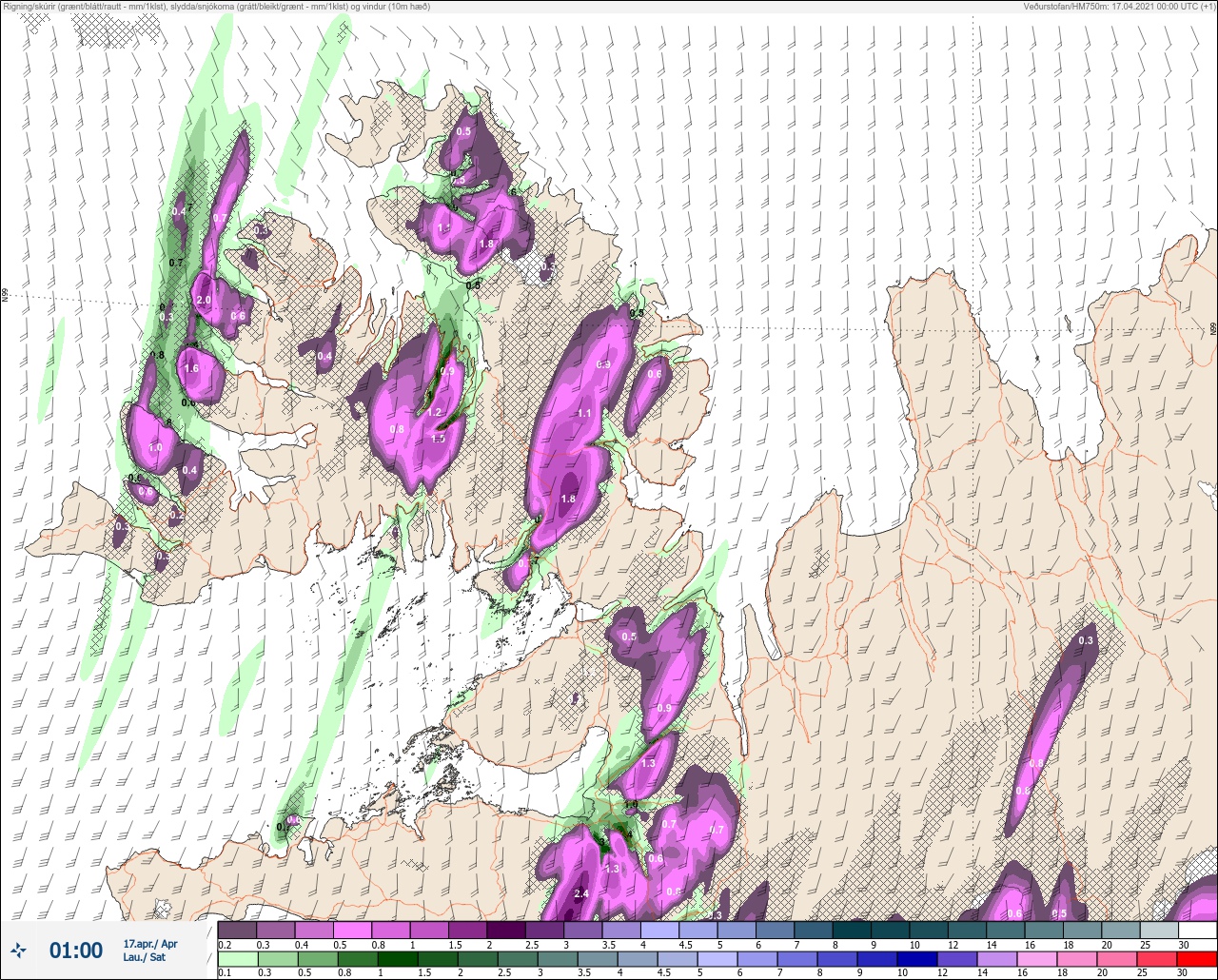Pick the bright pink snow-scale swatch labeled 0.5

(353, 929)
